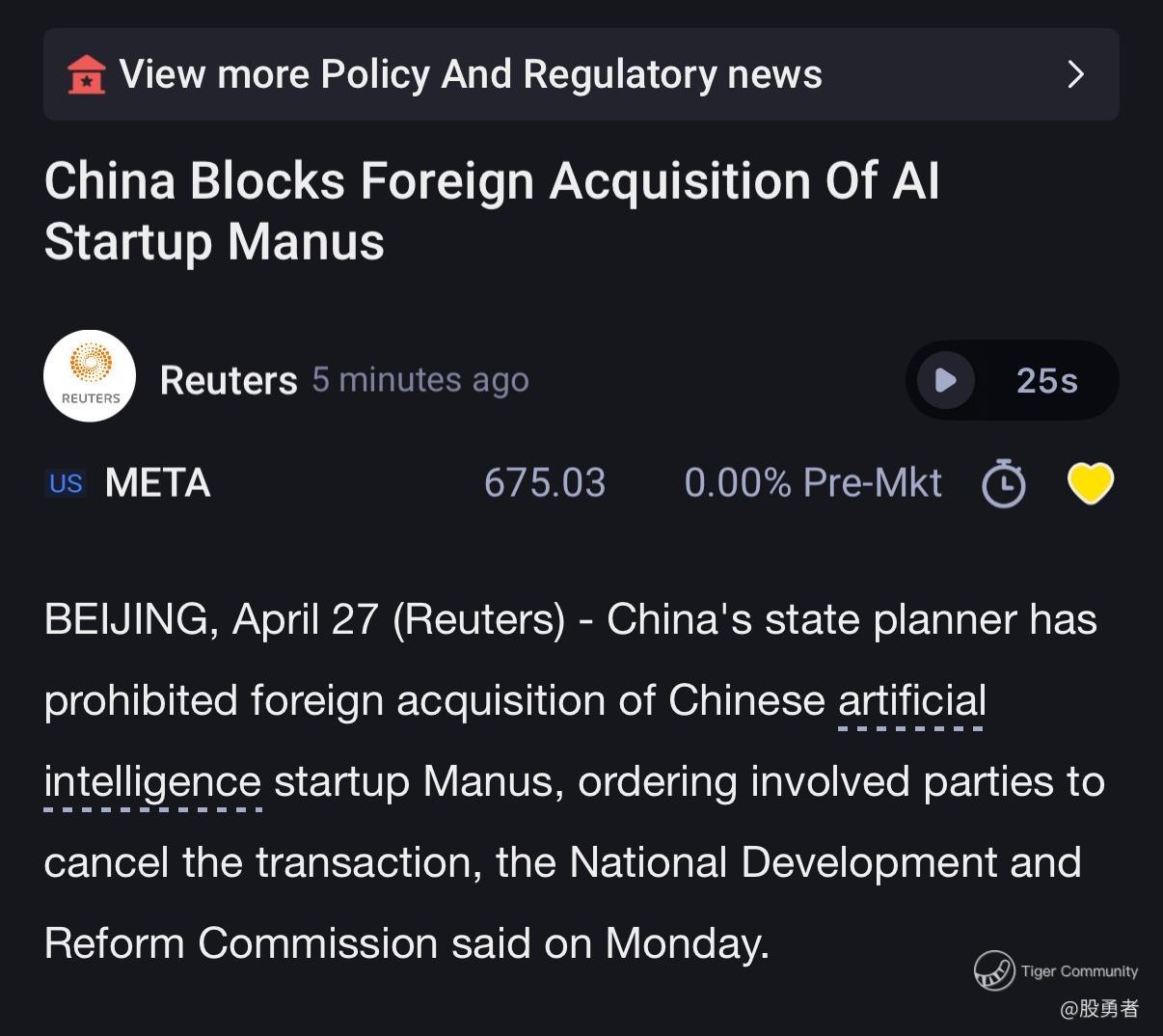Tap the article headline about Manus

(x=492, y=211)
